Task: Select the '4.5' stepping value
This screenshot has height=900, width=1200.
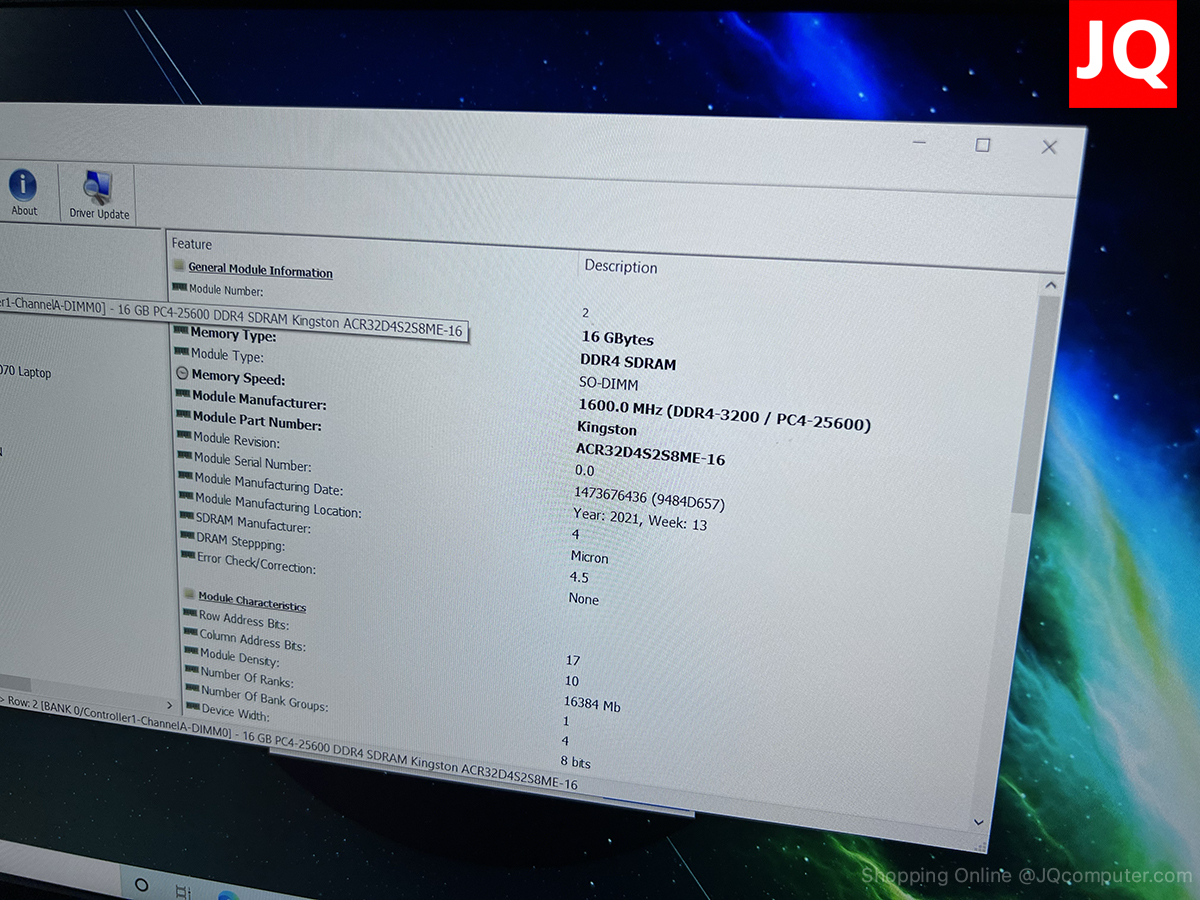Action: 579,577
